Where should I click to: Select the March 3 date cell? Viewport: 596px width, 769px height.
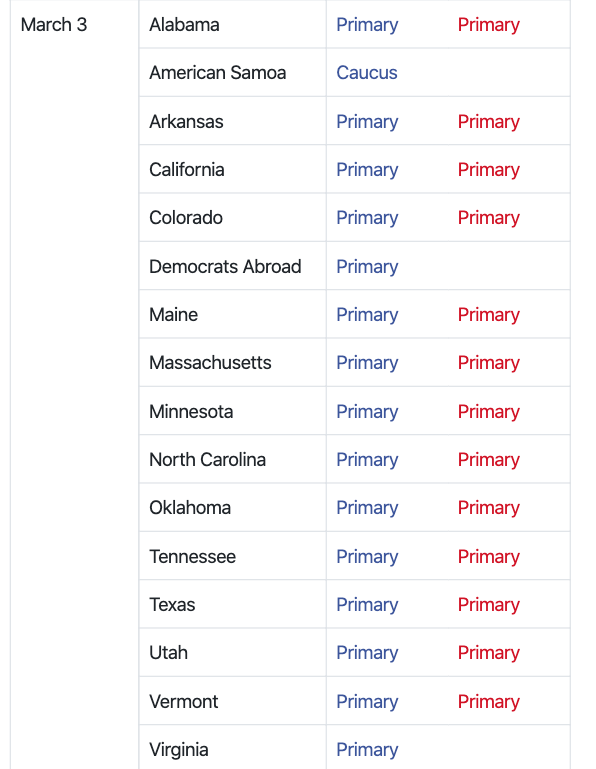75,384
